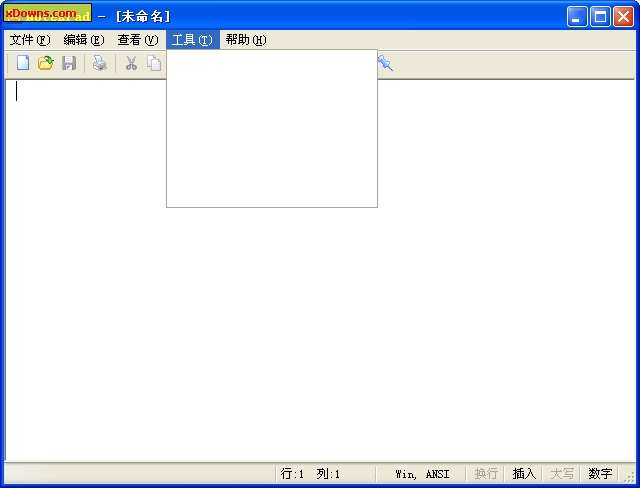This screenshot has width=640, height=488.
Task: Open the 编辑(E) menu
Action: [x=84, y=40]
